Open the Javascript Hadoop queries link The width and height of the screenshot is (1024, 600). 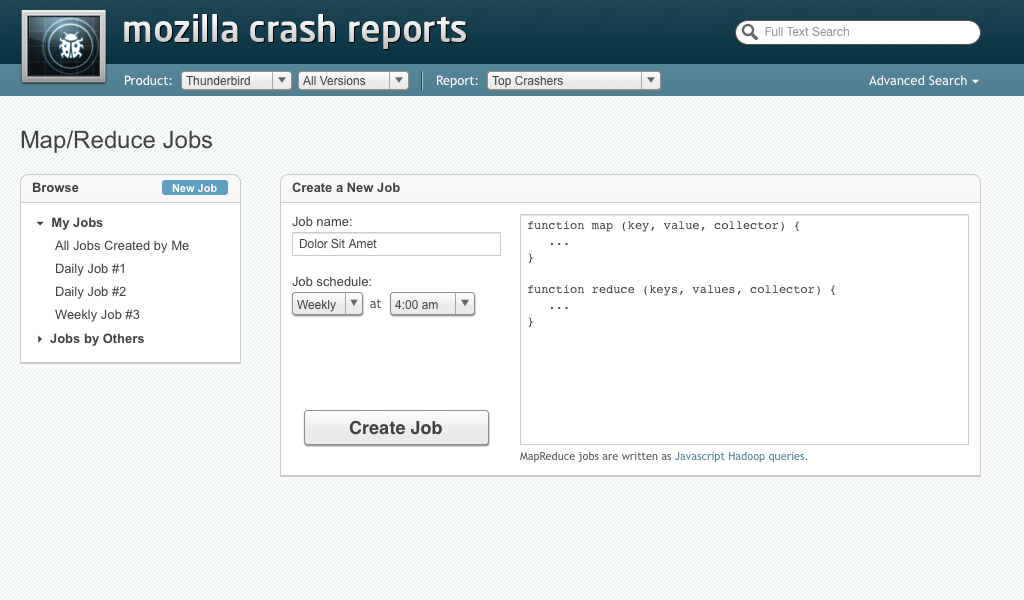739,456
